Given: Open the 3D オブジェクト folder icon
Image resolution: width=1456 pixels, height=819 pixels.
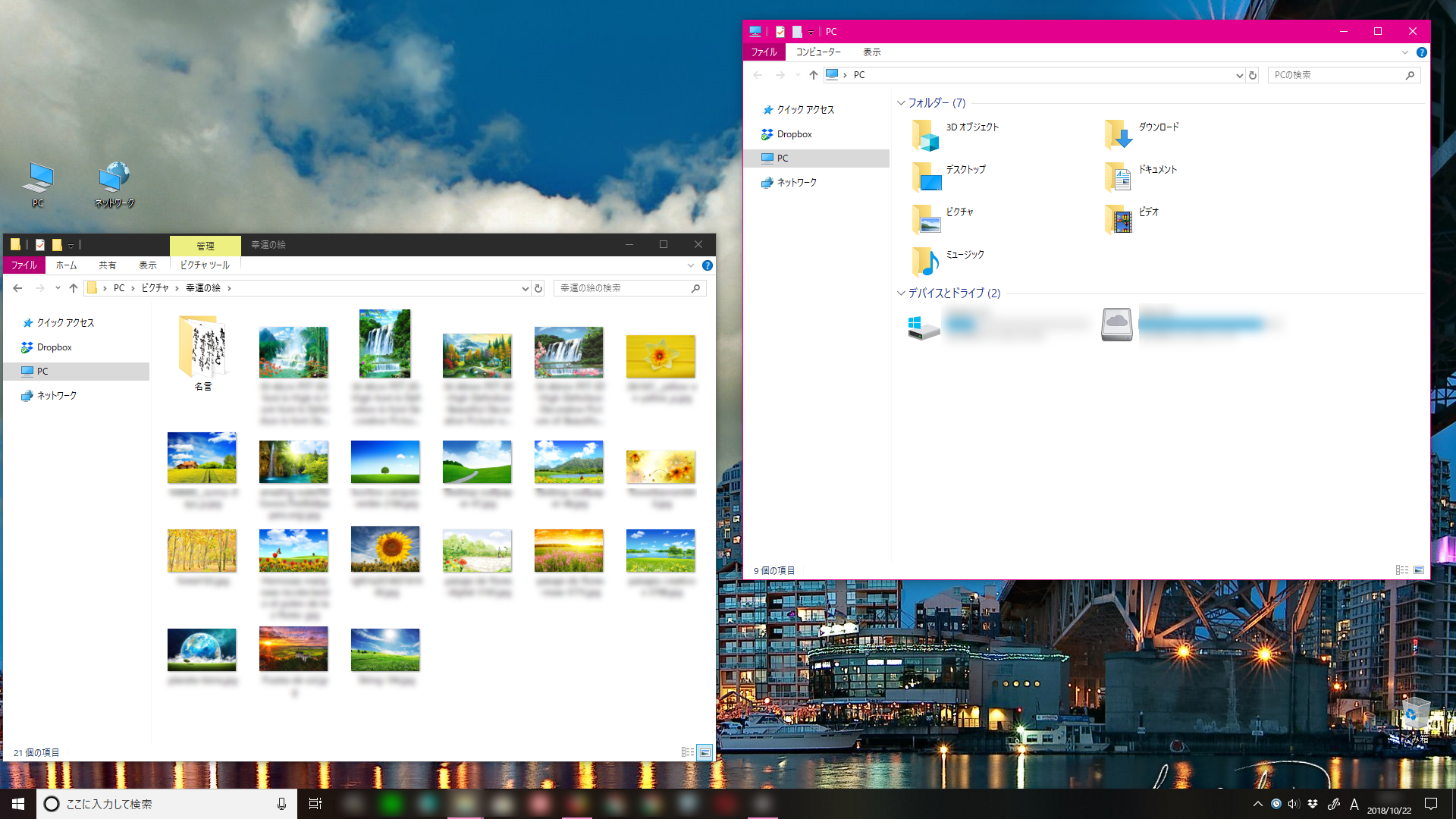Looking at the screenshot, I should point(926,134).
